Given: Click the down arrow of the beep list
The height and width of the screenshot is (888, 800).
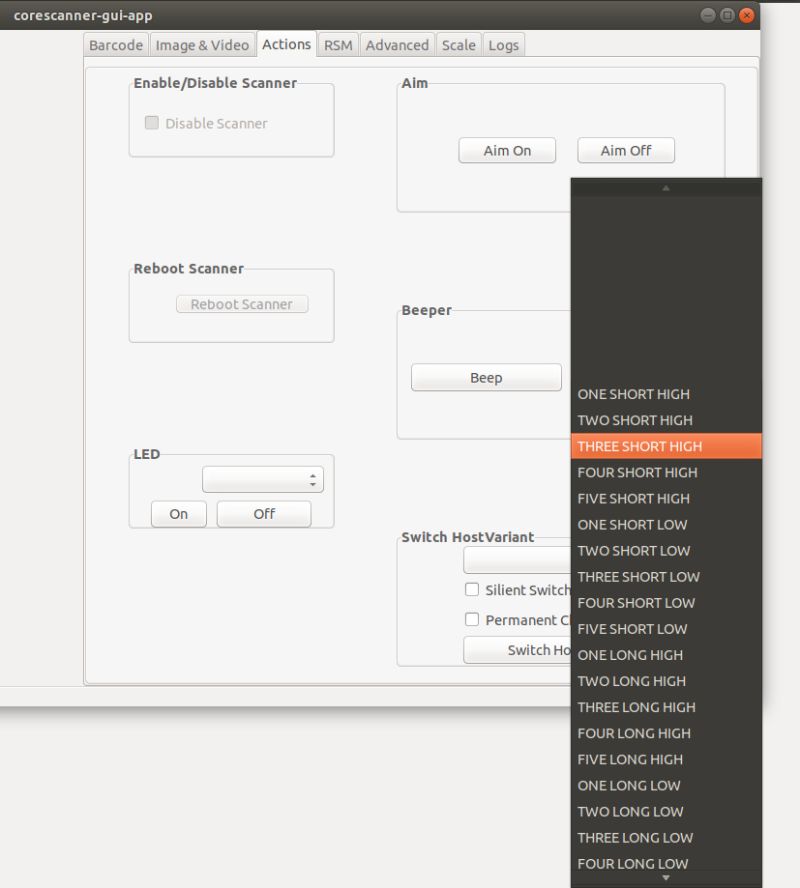Looking at the screenshot, I should (x=666, y=879).
